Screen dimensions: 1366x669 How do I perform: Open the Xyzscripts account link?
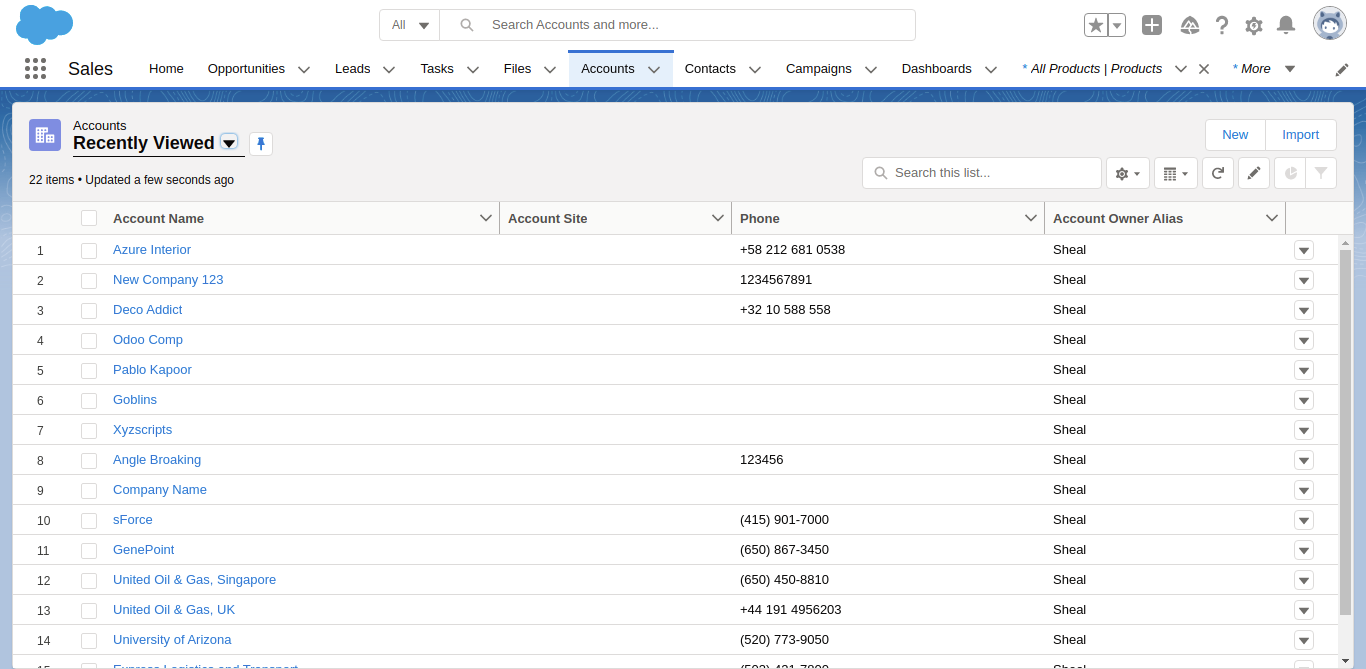[142, 430]
